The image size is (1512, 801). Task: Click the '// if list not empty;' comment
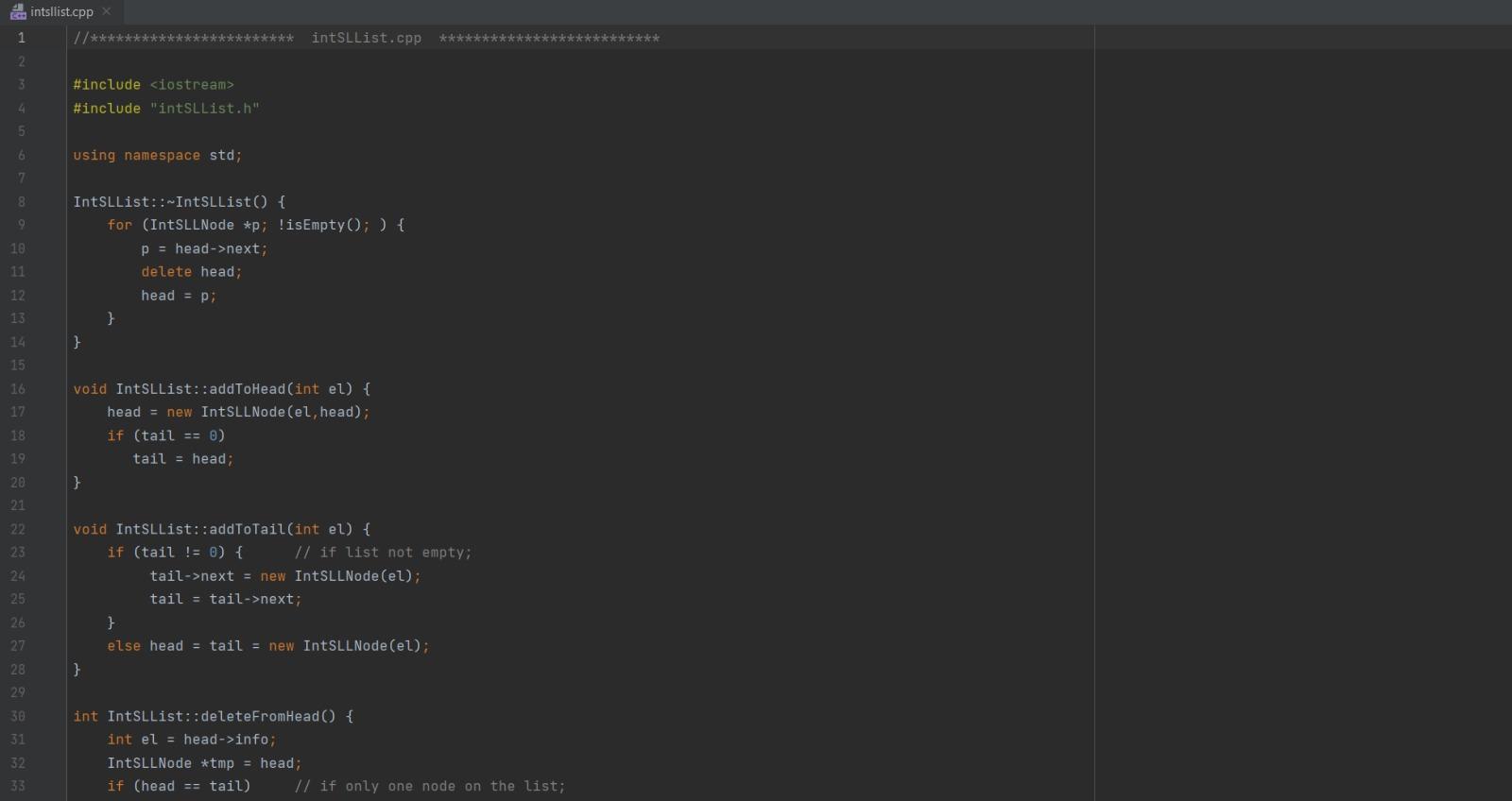tap(383, 553)
